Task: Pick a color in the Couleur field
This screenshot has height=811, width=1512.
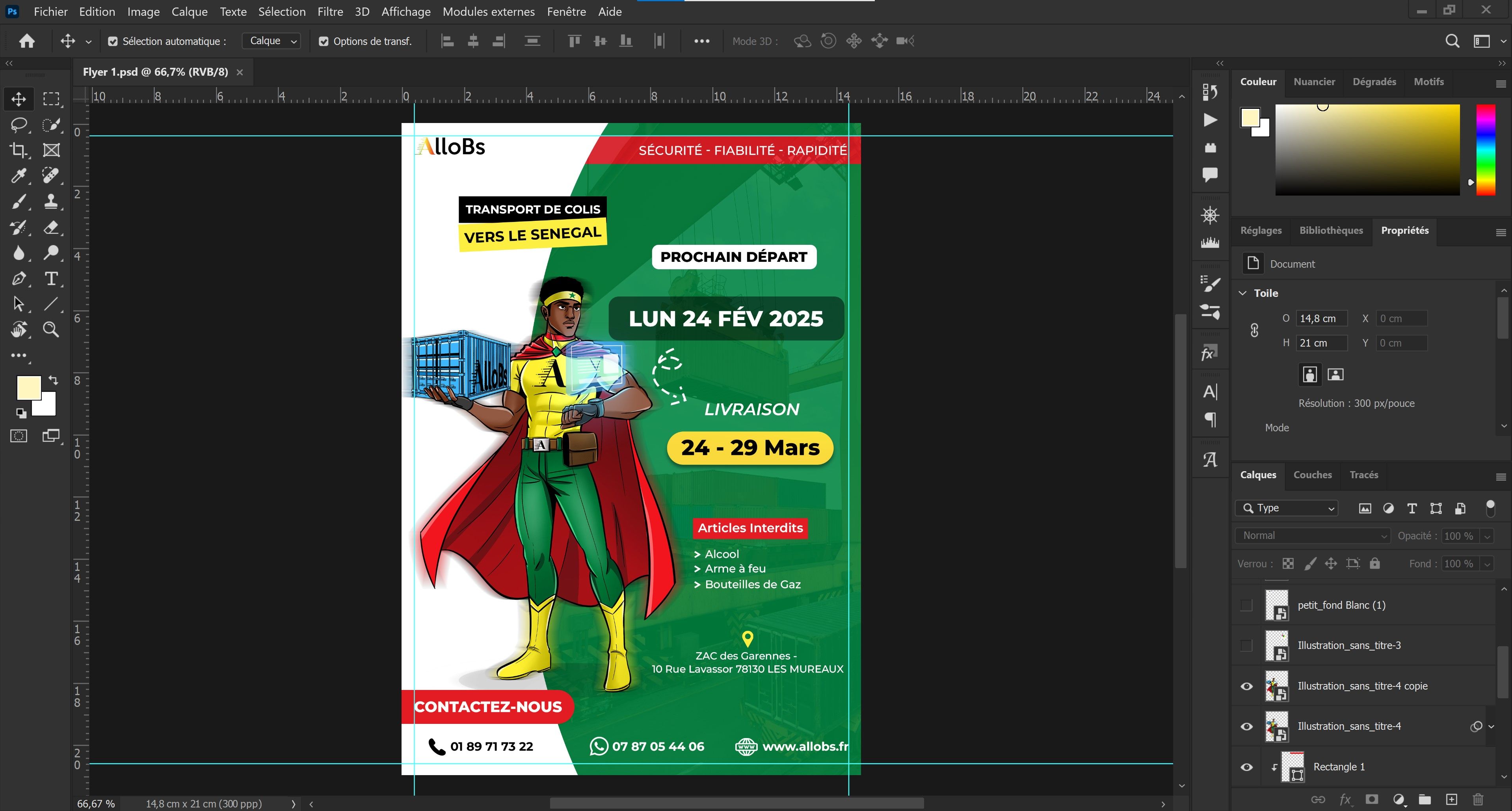Action: pos(1367,150)
